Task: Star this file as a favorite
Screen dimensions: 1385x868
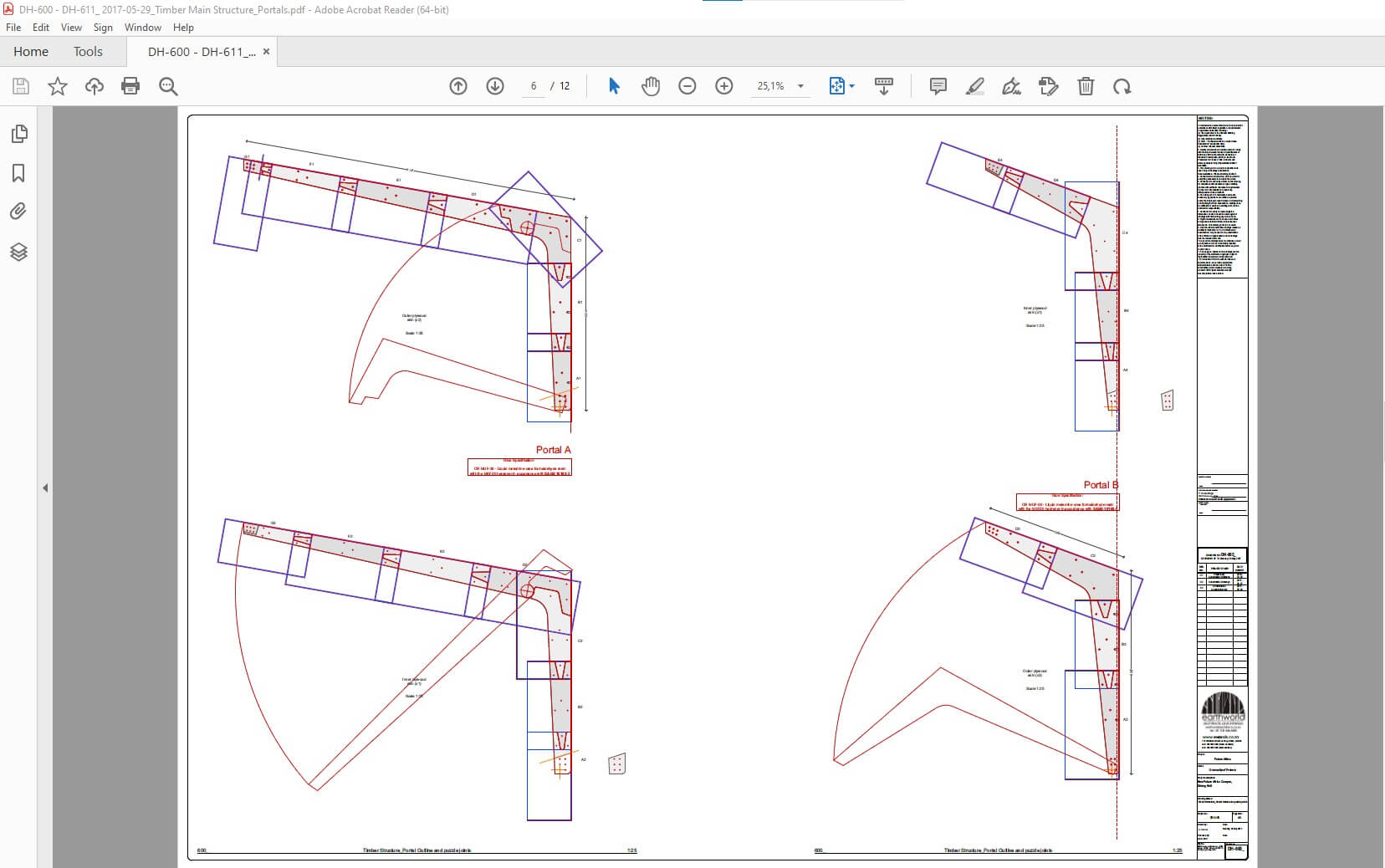Action: (58, 86)
